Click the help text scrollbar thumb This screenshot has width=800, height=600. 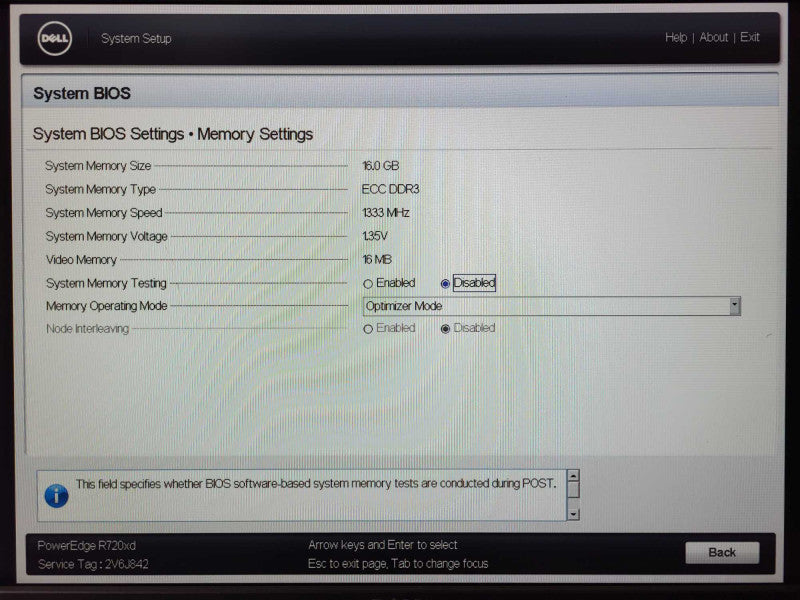coord(573,490)
